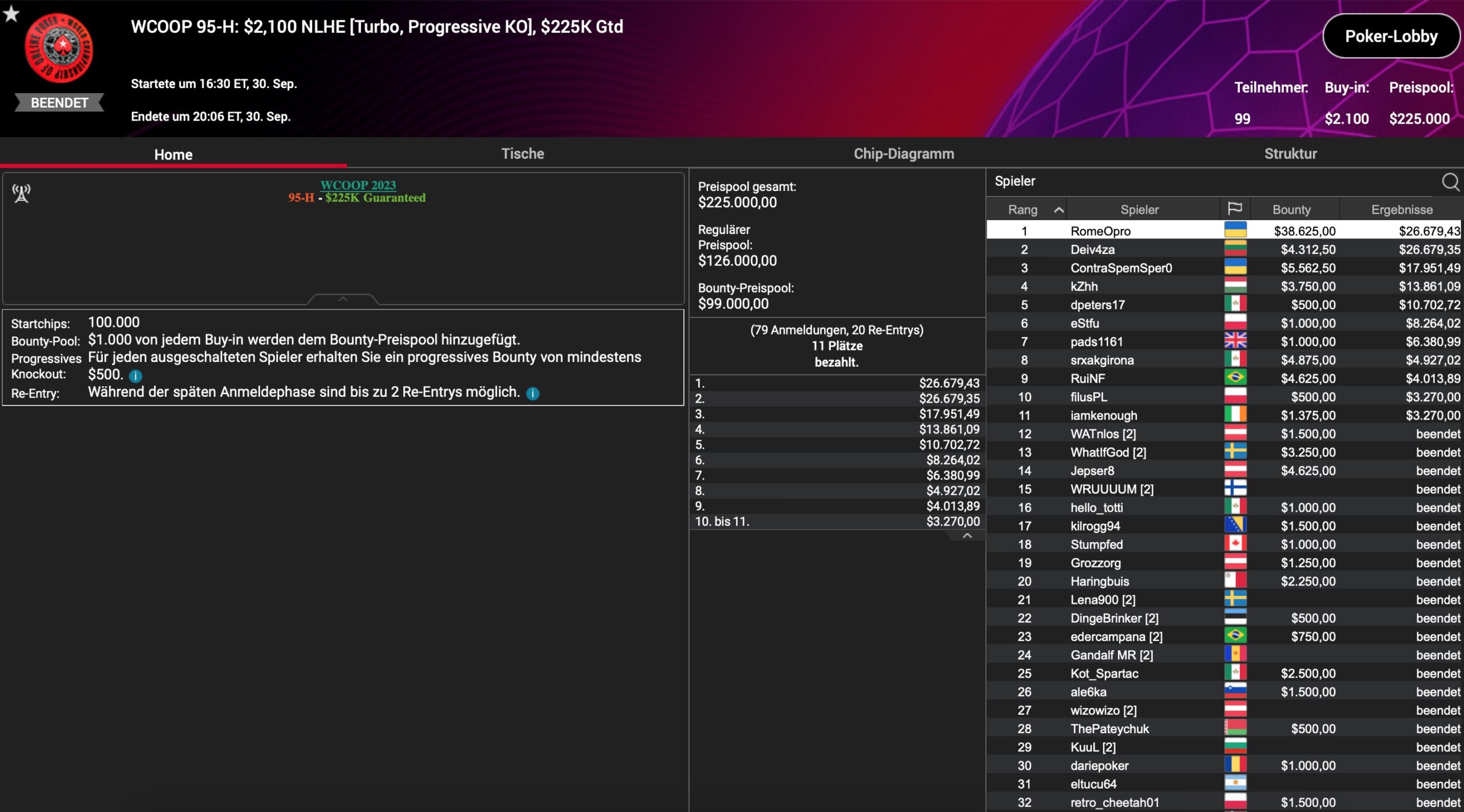1464x812 pixels.
Task: Select player row ContraSpemSper0
Action: pos(1224,268)
